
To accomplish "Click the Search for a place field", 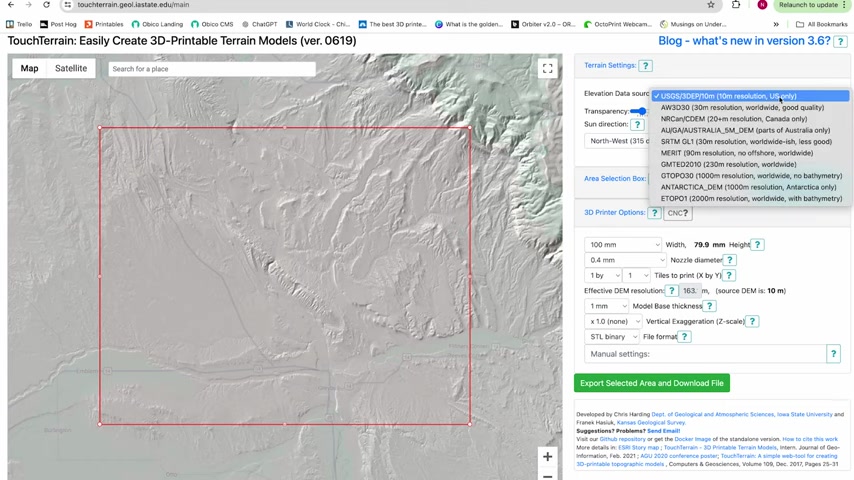I will (211, 69).
